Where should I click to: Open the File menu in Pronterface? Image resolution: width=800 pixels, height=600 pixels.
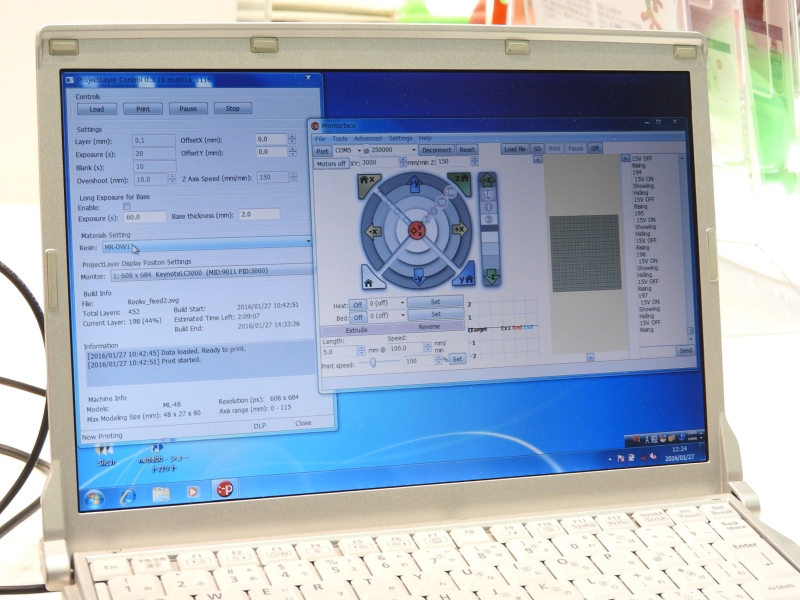click(x=320, y=139)
